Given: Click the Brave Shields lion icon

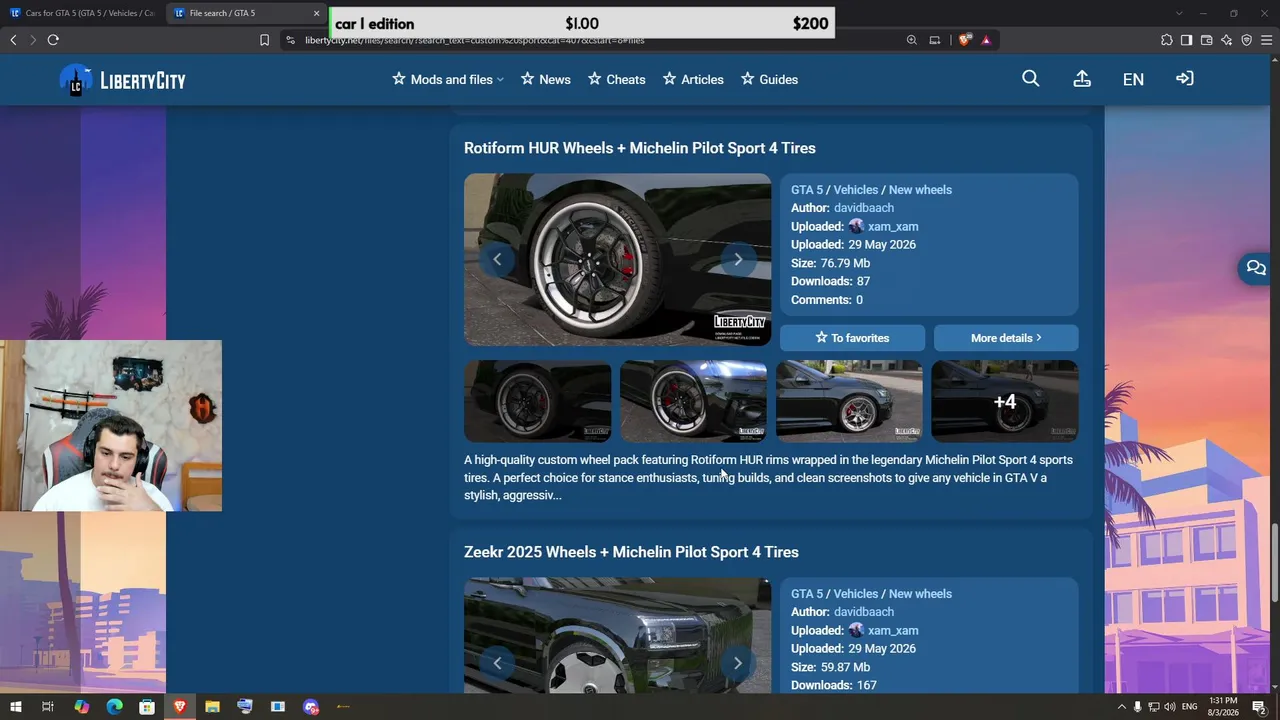Looking at the screenshot, I should [x=964, y=40].
